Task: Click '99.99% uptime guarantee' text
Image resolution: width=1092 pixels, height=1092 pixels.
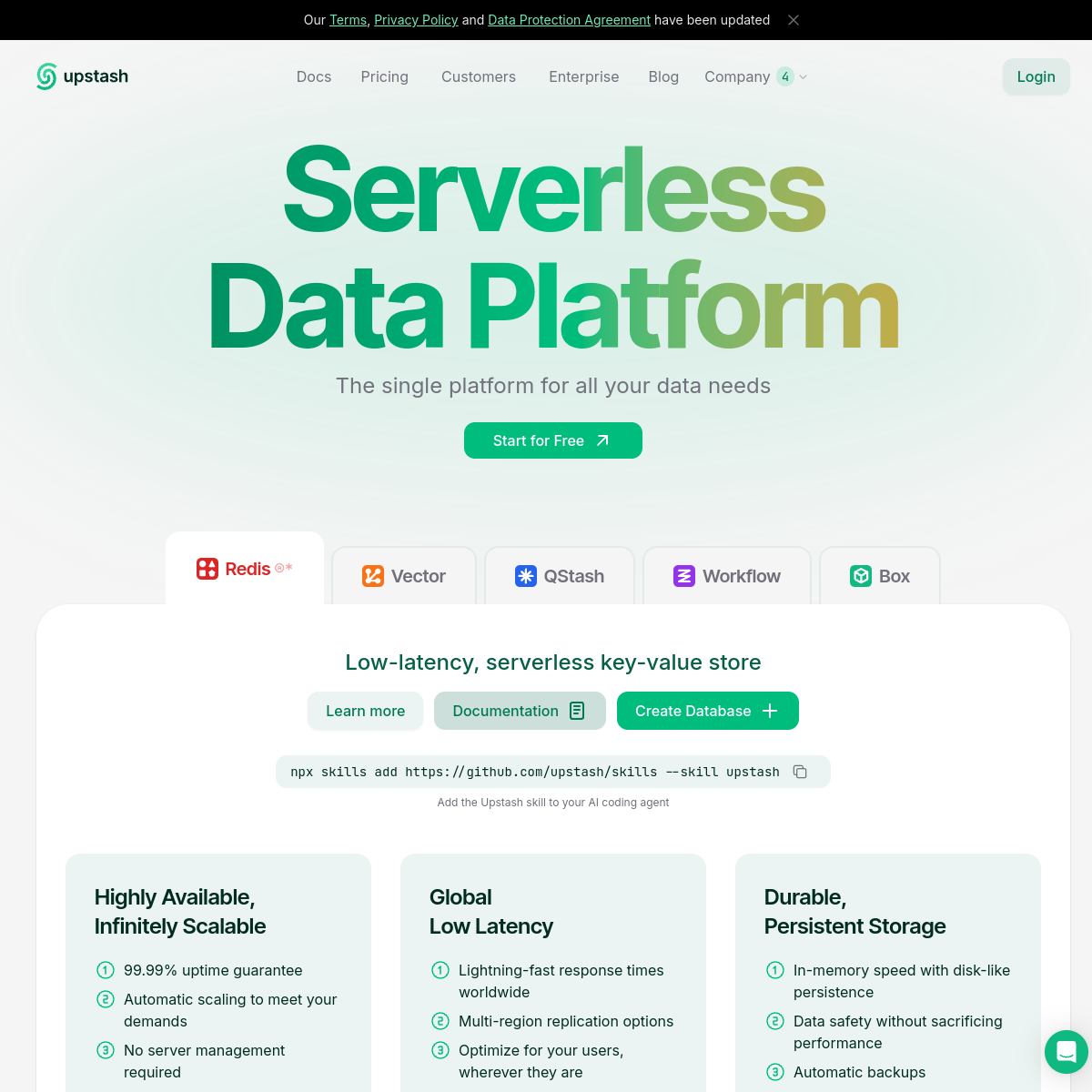Action: pyautogui.click(x=213, y=970)
